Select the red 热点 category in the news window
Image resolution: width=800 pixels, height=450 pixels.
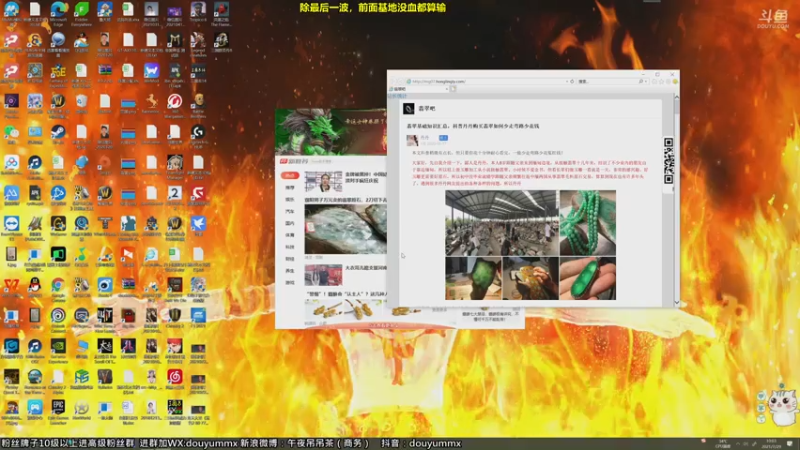pos(290,175)
